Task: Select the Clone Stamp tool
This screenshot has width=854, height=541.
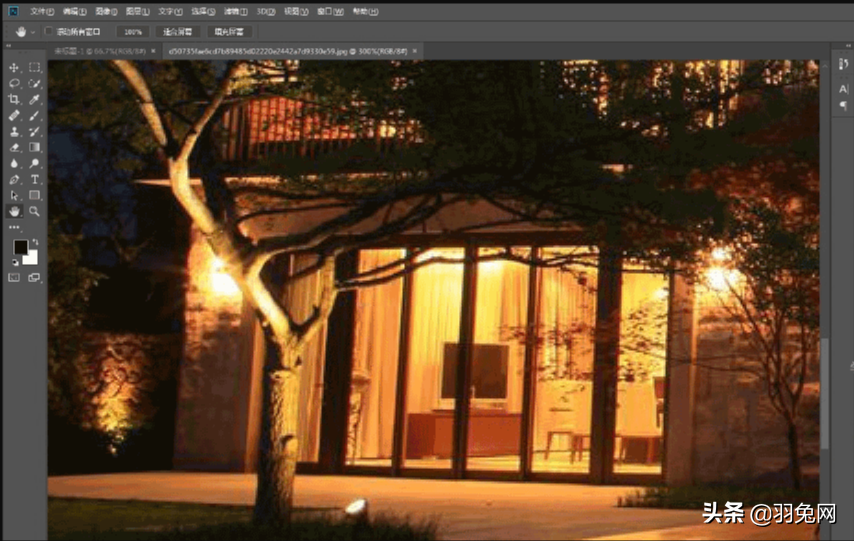Action: [x=14, y=131]
